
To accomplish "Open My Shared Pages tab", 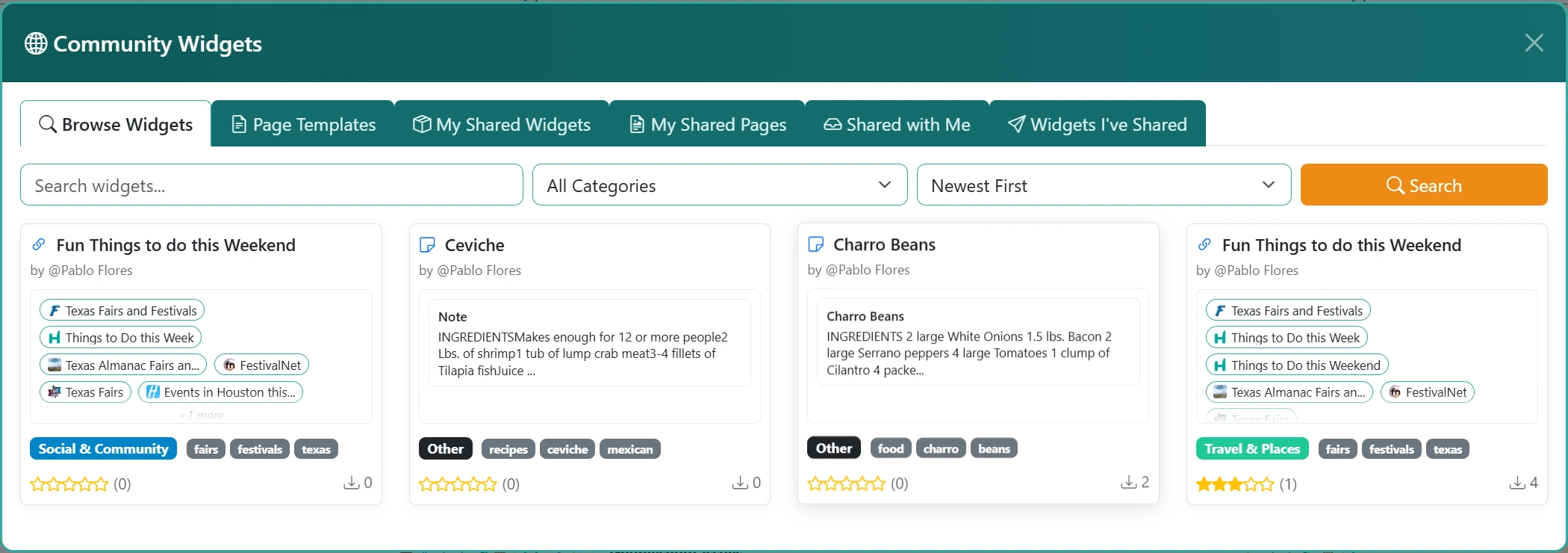I will pos(707,124).
